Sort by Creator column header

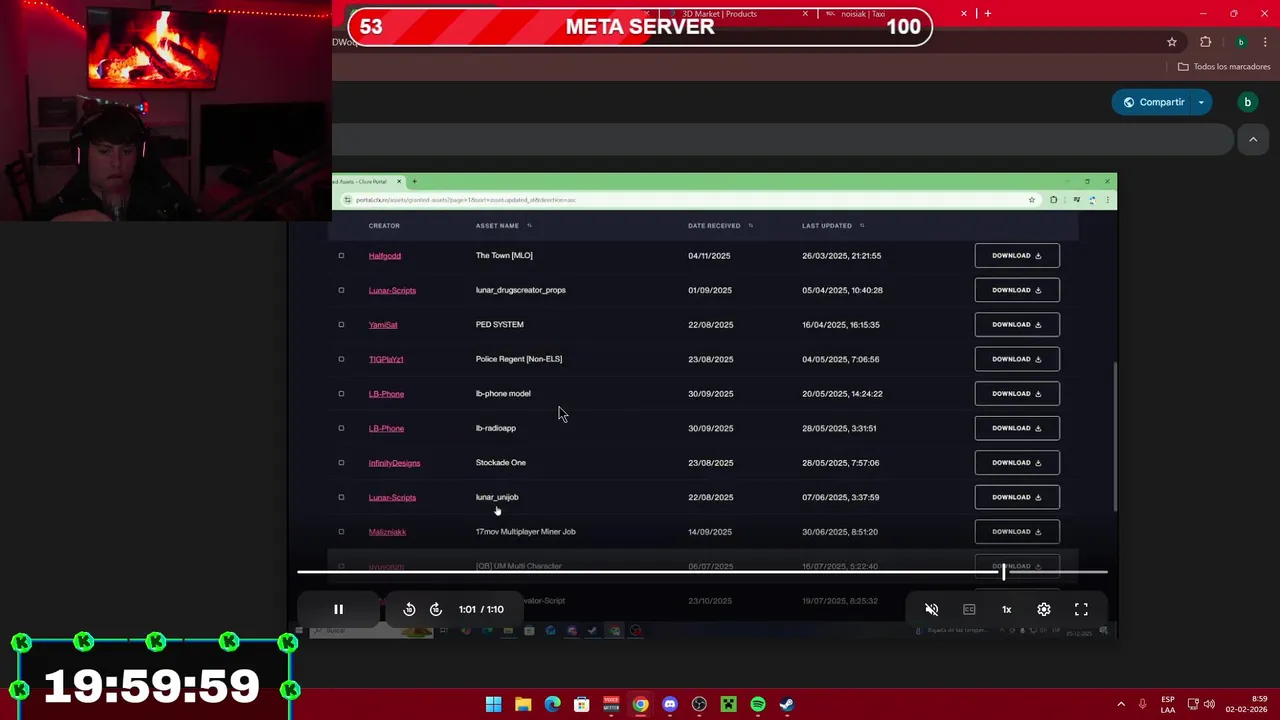click(384, 226)
